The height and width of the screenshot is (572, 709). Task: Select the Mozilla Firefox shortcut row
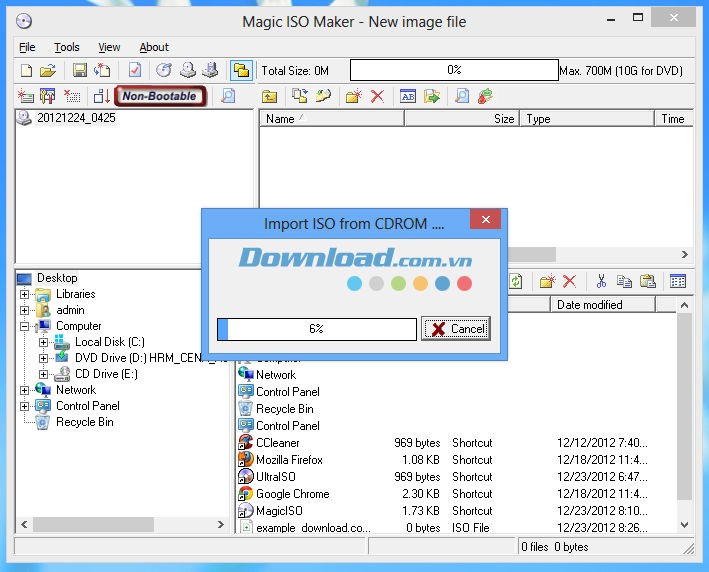click(289, 460)
